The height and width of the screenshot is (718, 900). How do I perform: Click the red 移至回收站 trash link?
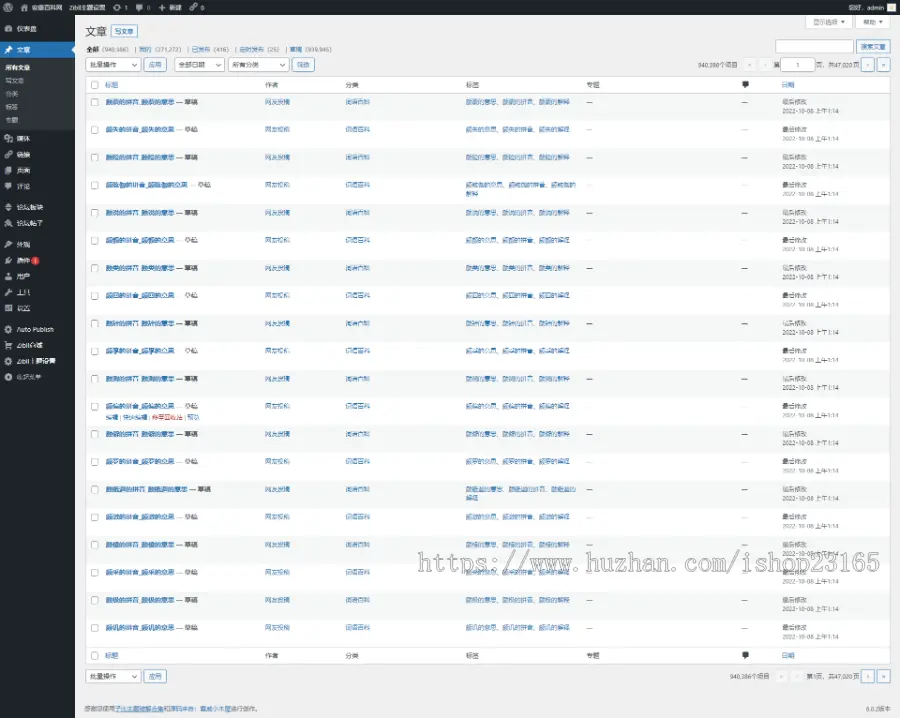pyautogui.click(x=166, y=417)
